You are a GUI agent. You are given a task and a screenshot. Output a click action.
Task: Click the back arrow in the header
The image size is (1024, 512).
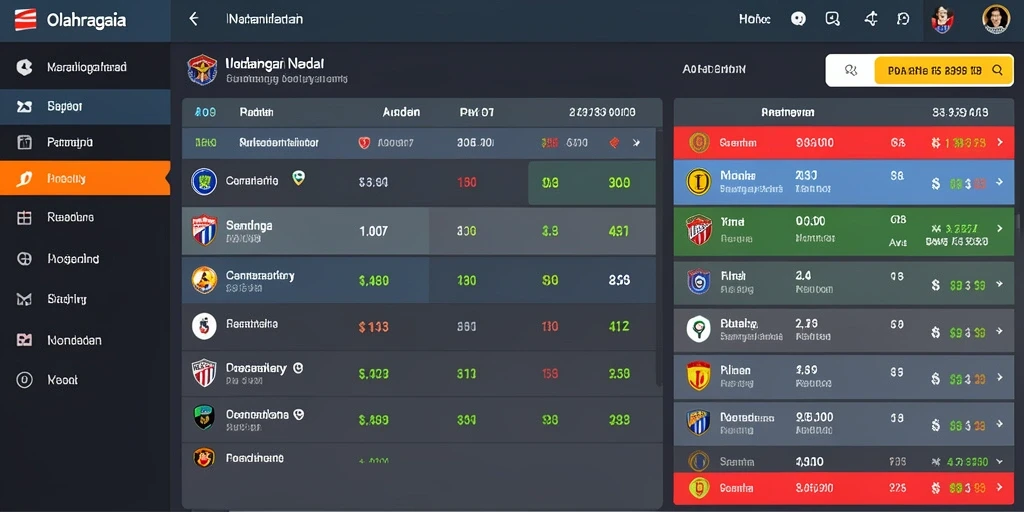tap(193, 19)
